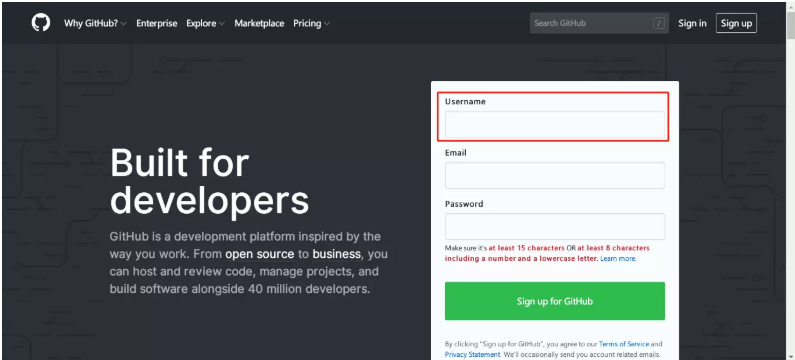Open the Privacy Statement link
Viewport: 795px width, 360px height.
[x=473, y=354]
